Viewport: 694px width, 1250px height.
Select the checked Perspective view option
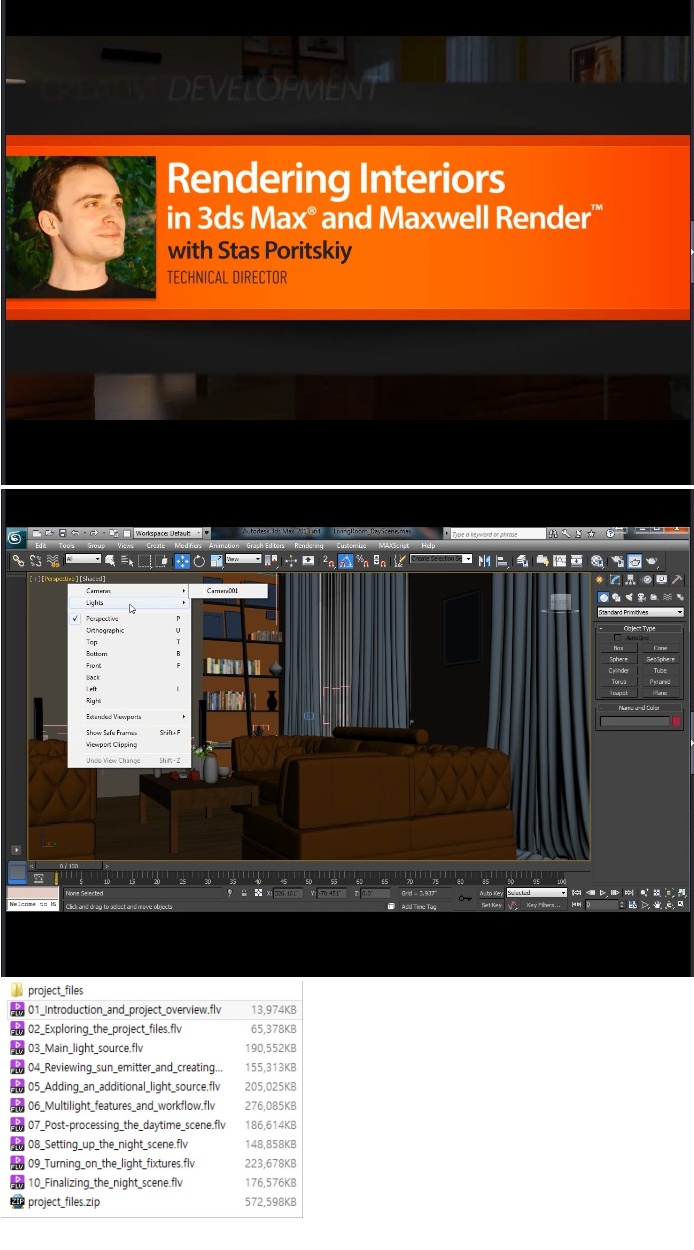[x=127, y=619]
